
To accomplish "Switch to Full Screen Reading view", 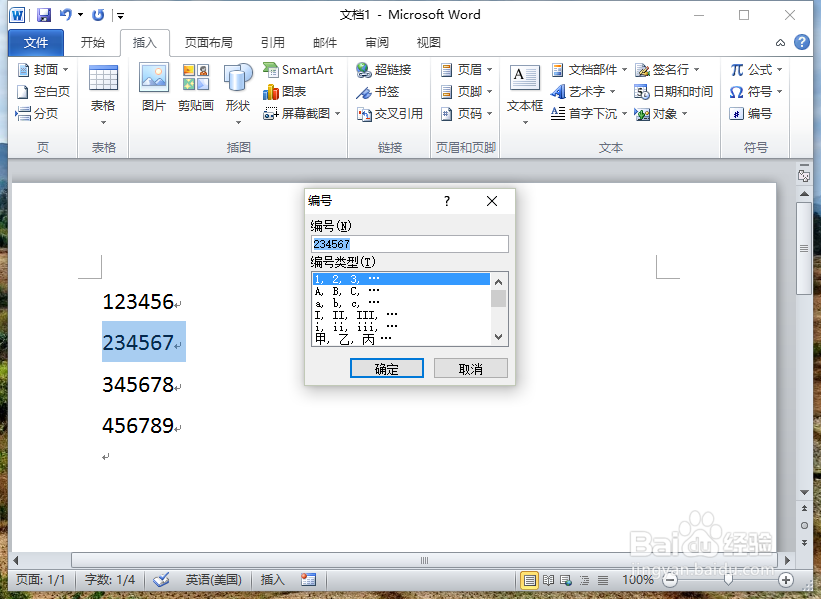I will coord(548,579).
